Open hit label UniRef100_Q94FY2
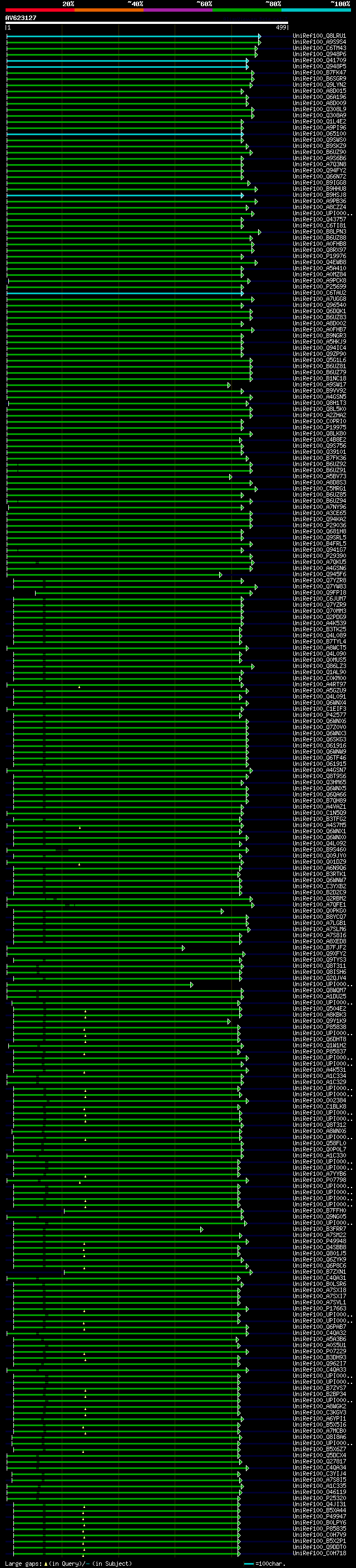The image size is (356, 1568). pyautogui.click(x=319, y=170)
